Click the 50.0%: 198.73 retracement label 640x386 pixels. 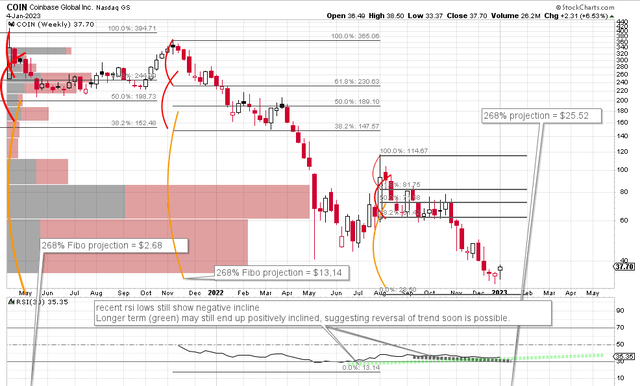[x=133, y=97]
